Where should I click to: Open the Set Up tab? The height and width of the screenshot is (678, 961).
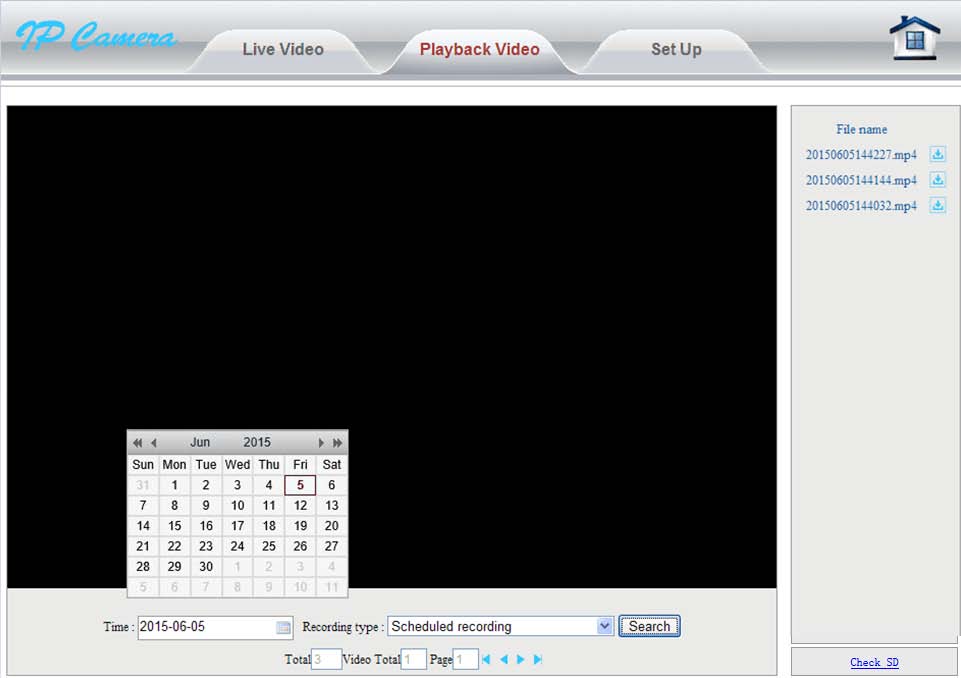click(x=676, y=49)
